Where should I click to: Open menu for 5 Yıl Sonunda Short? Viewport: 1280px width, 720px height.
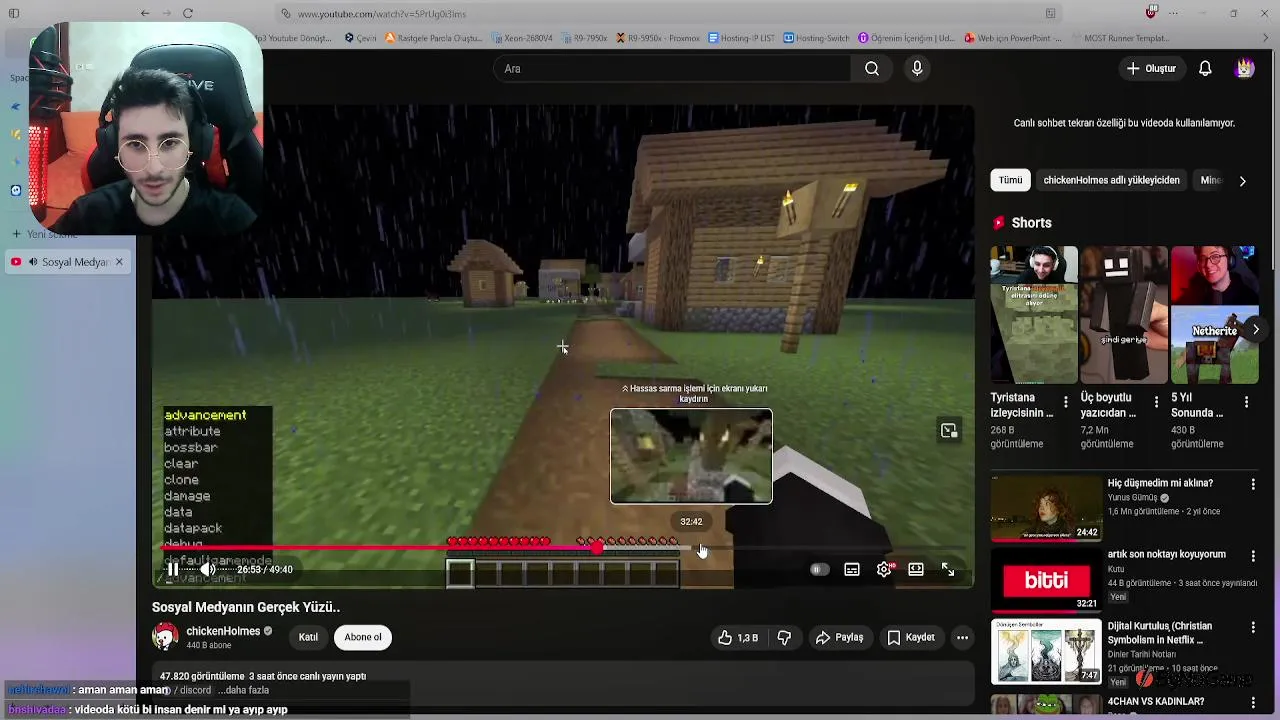pos(1246,402)
